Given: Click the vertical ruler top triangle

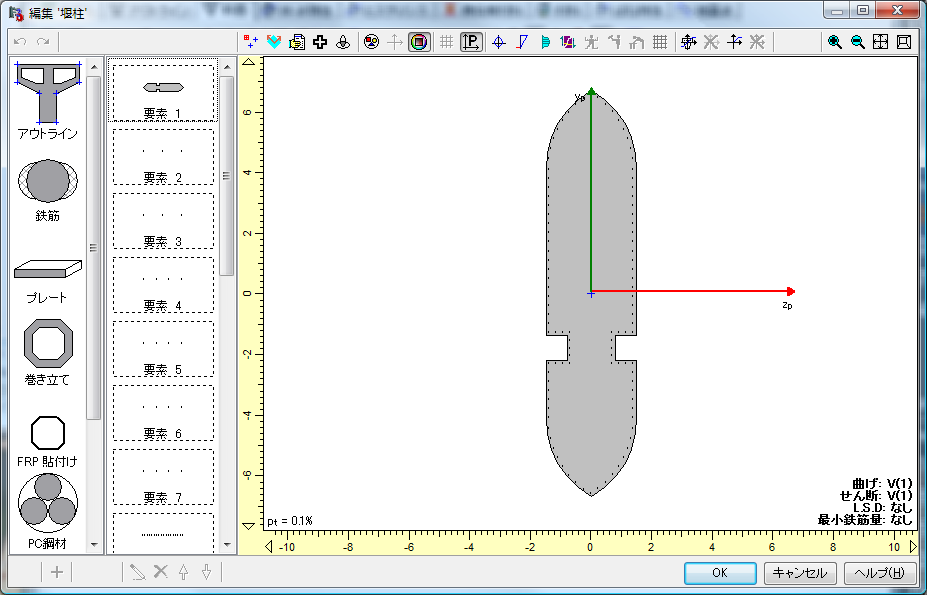Looking at the screenshot, I should click(249, 62).
